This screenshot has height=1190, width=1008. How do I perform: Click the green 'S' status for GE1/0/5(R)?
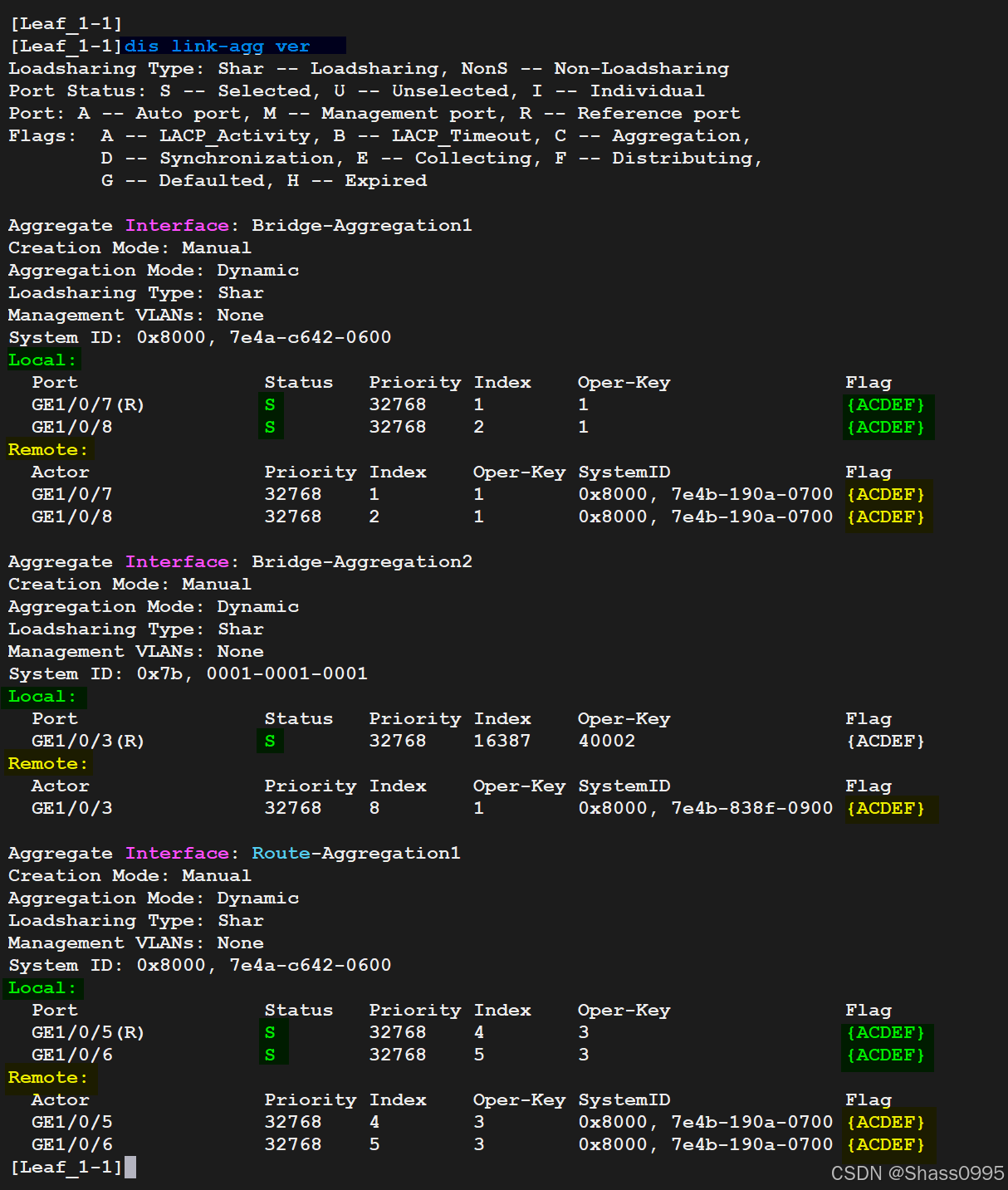coord(270,1033)
